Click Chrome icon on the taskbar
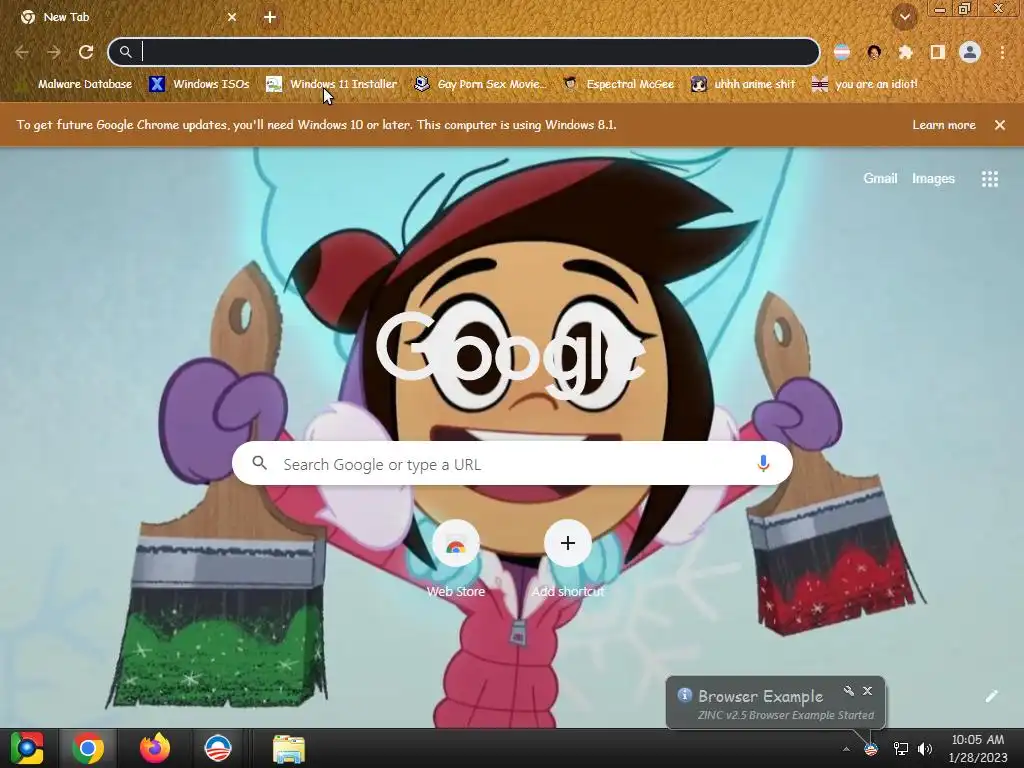Screen dimensions: 1024x768 tap(88, 748)
